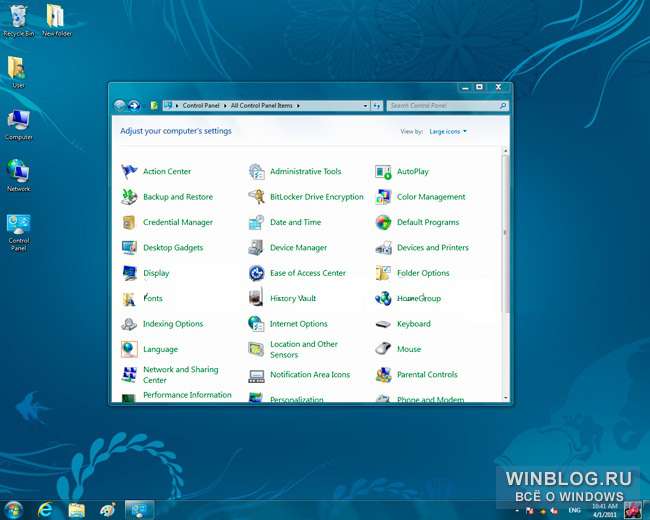The image size is (650, 520).
Task: Open the Devices and Printers icon
Action: (383, 248)
